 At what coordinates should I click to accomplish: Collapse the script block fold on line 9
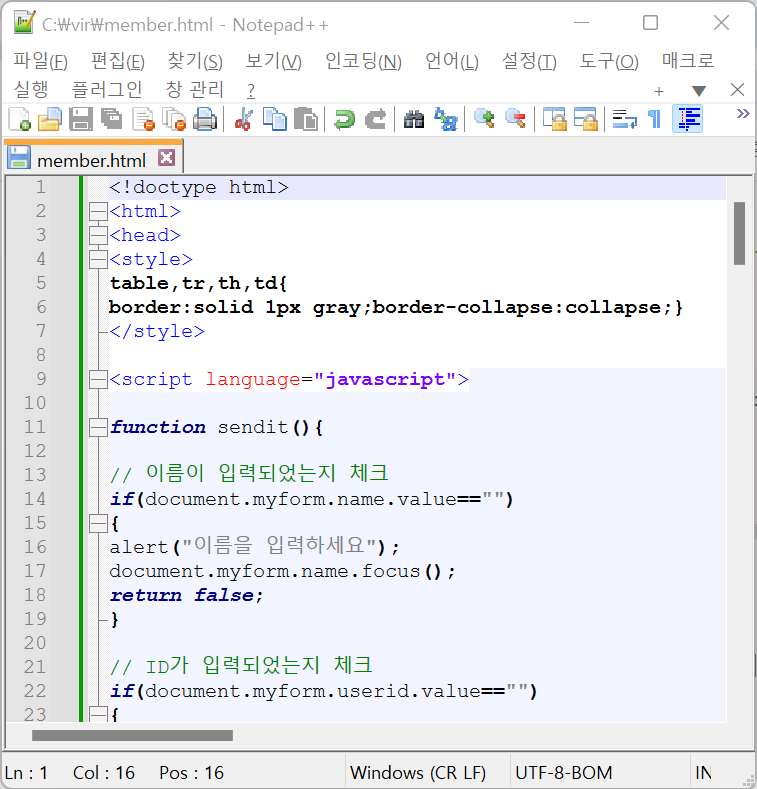pyautogui.click(x=98, y=379)
